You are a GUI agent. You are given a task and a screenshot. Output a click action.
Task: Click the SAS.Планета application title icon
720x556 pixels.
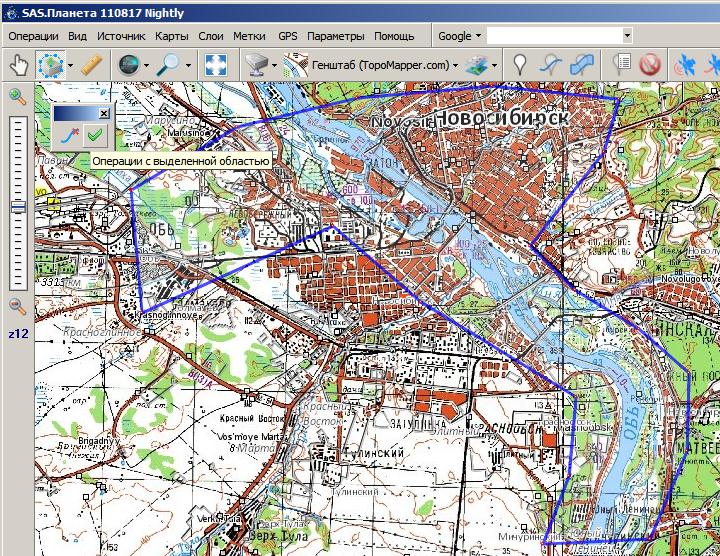[10, 12]
